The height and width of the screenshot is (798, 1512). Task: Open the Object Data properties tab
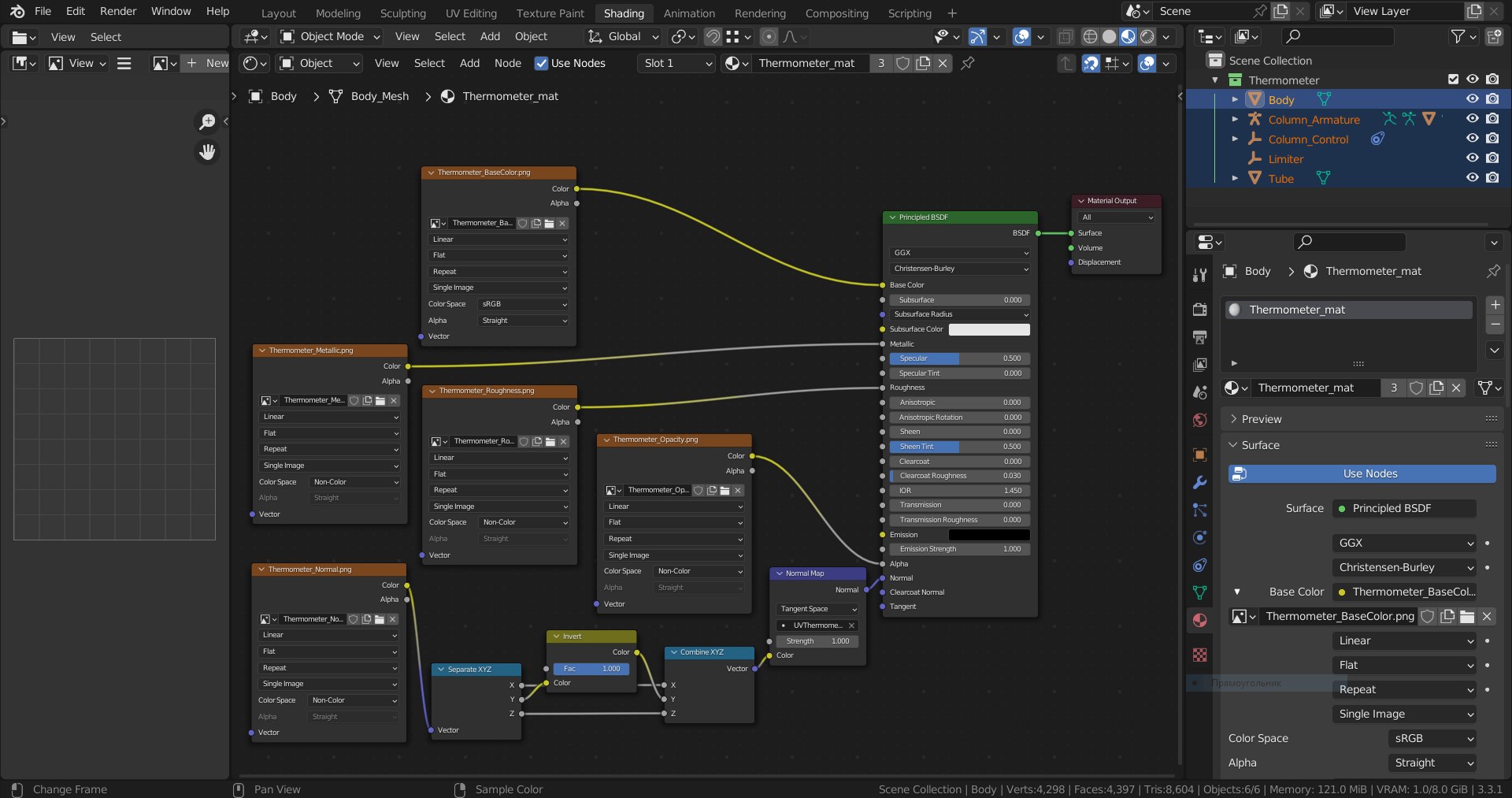(x=1199, y=592)
